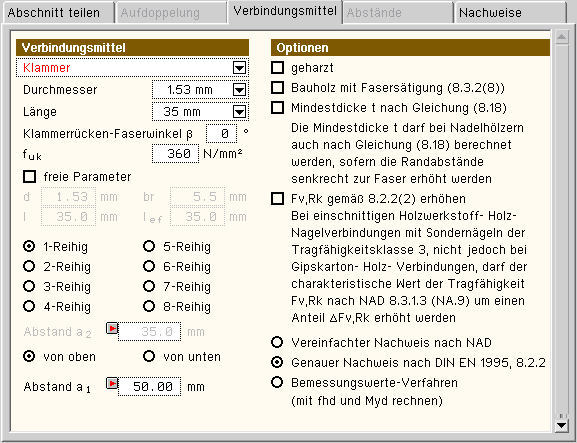Switch to the Aufdoppelung tab
577x443 pixels.
171,13
